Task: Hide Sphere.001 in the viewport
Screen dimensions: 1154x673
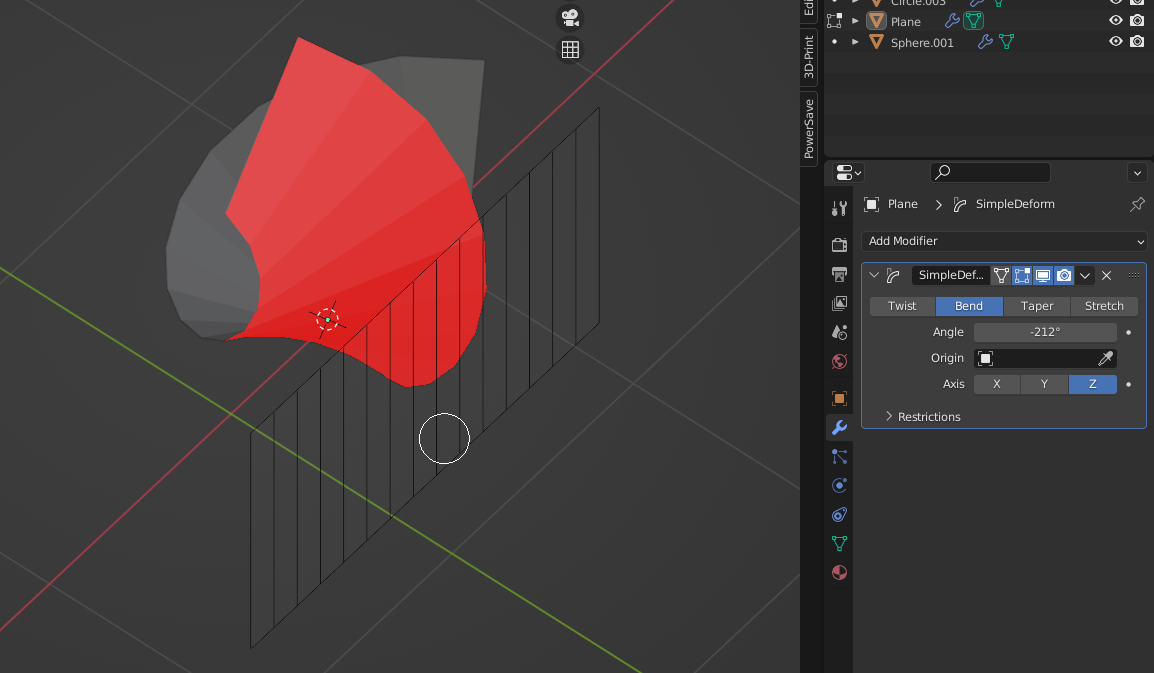Action: tap(1116, 42)
